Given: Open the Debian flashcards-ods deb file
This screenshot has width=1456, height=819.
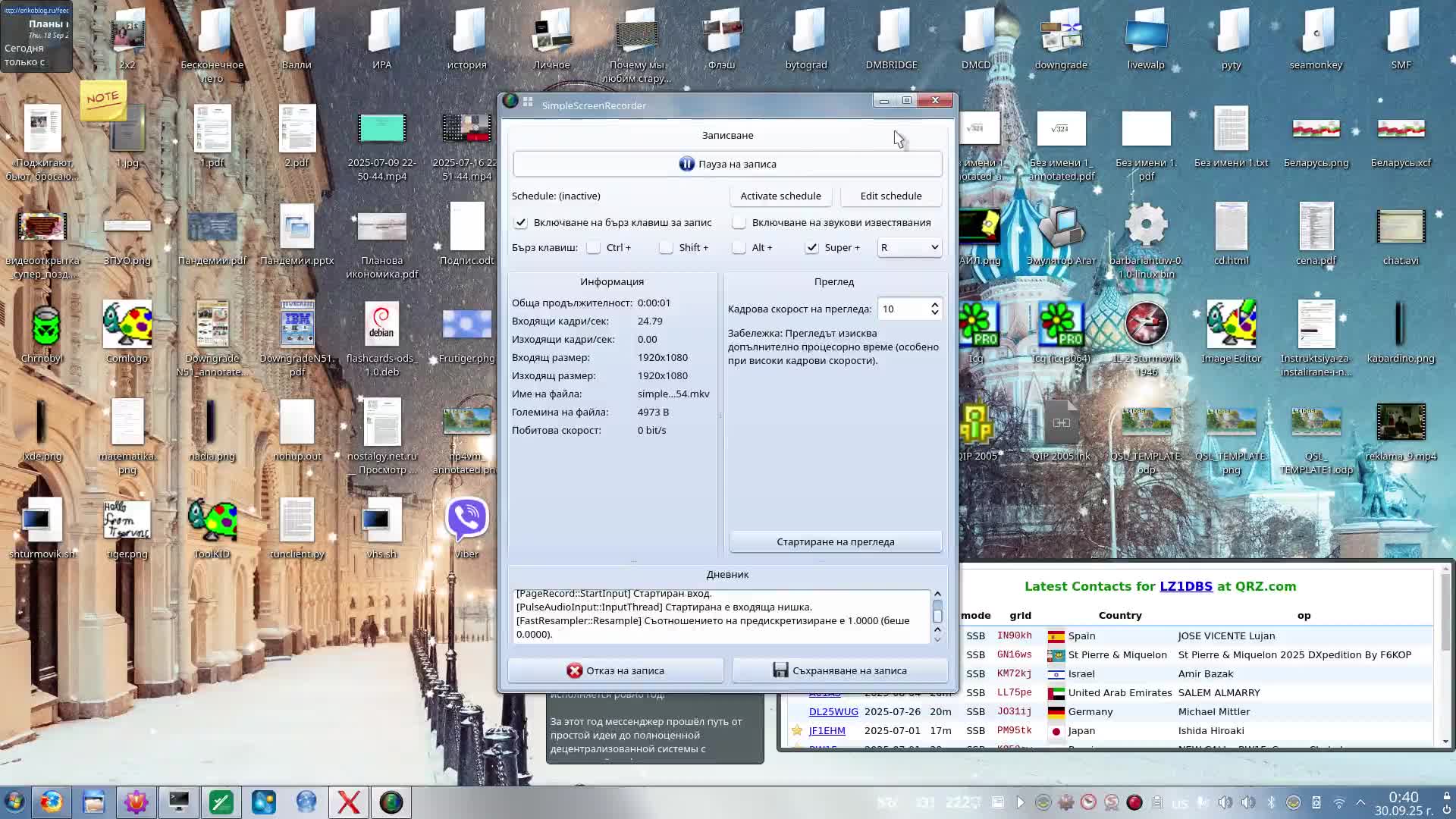Looking at the screenshot, I should point(381,325).
